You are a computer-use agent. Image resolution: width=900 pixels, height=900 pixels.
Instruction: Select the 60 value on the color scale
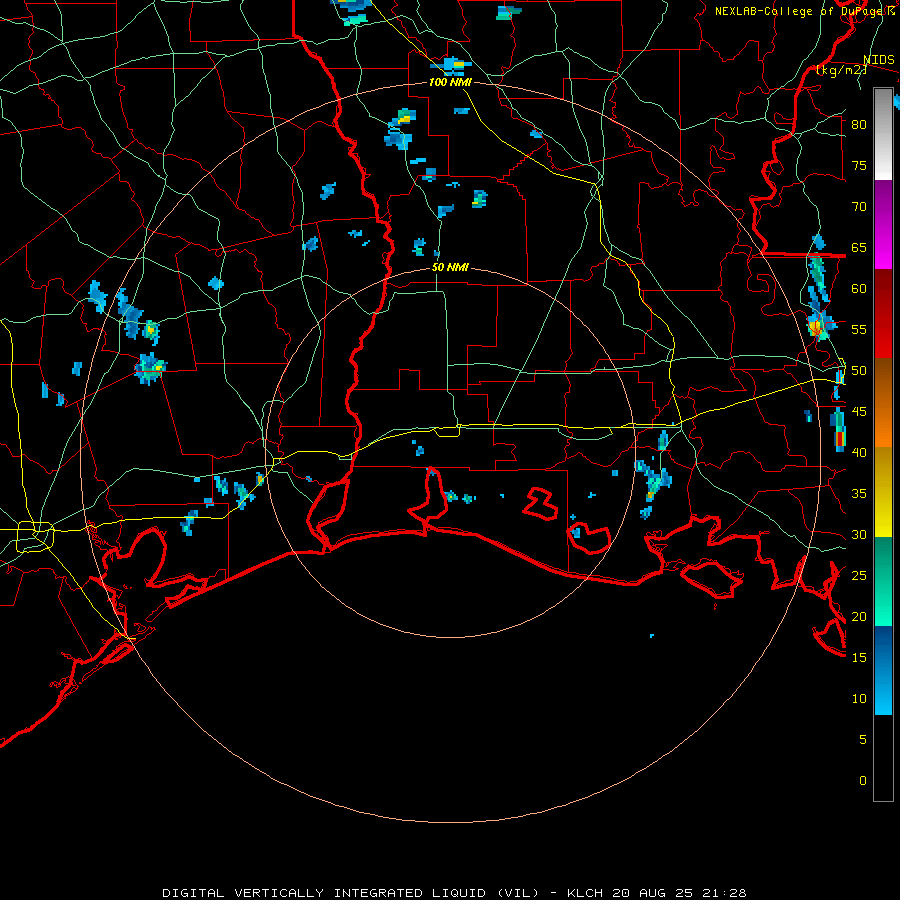(x=859, y=289)
